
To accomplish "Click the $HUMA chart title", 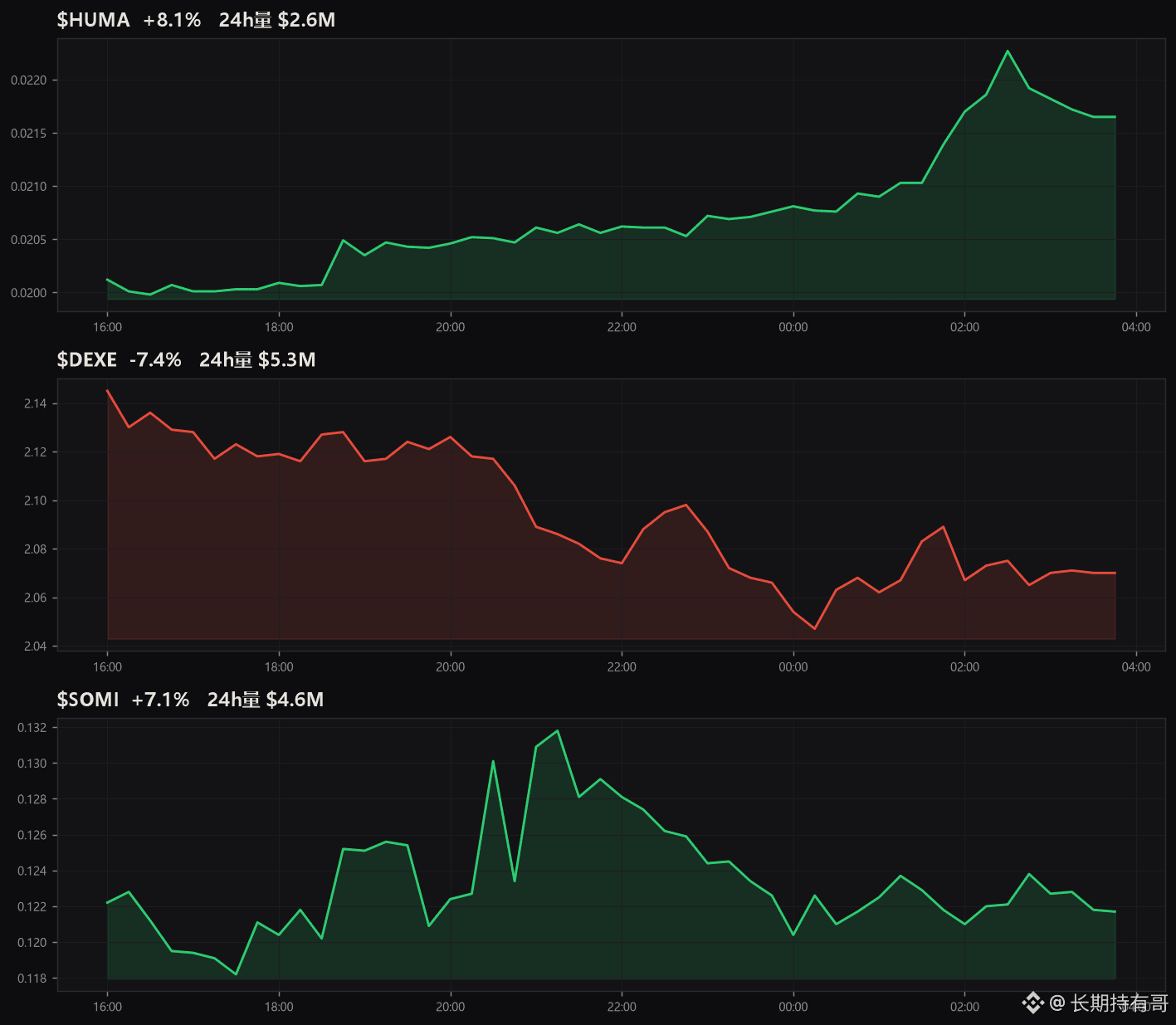I will [x=93, y=20].
